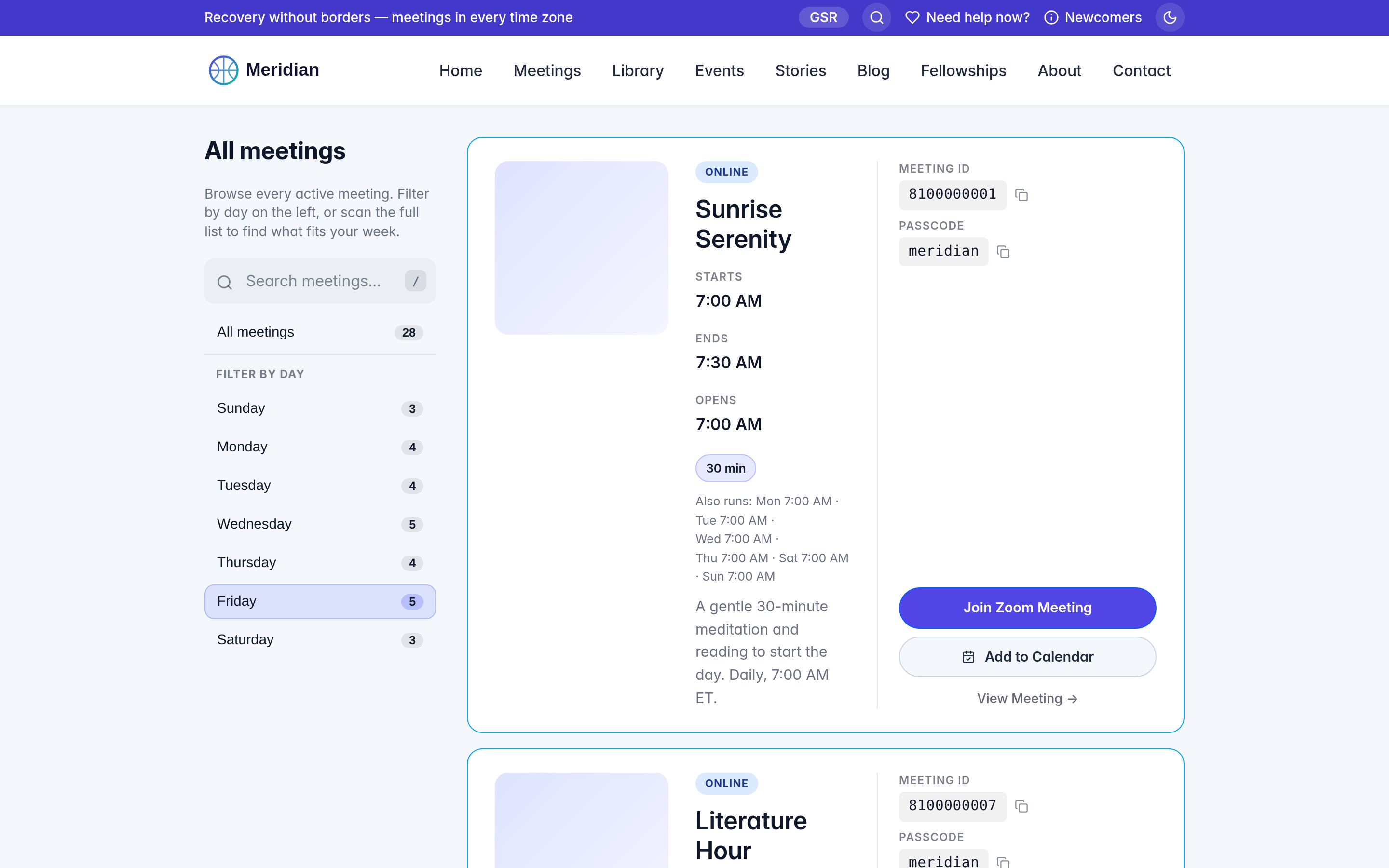Open Need help now? link

pos(967,17)
